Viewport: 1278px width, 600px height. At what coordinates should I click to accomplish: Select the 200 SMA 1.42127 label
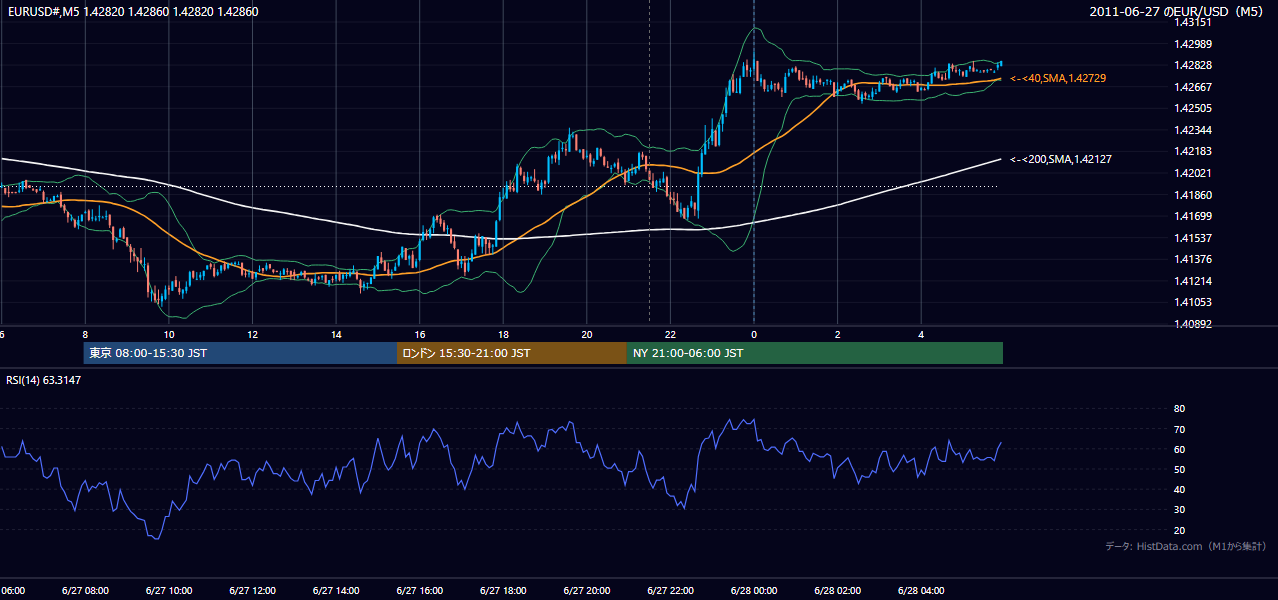[x=1061, y=159]
